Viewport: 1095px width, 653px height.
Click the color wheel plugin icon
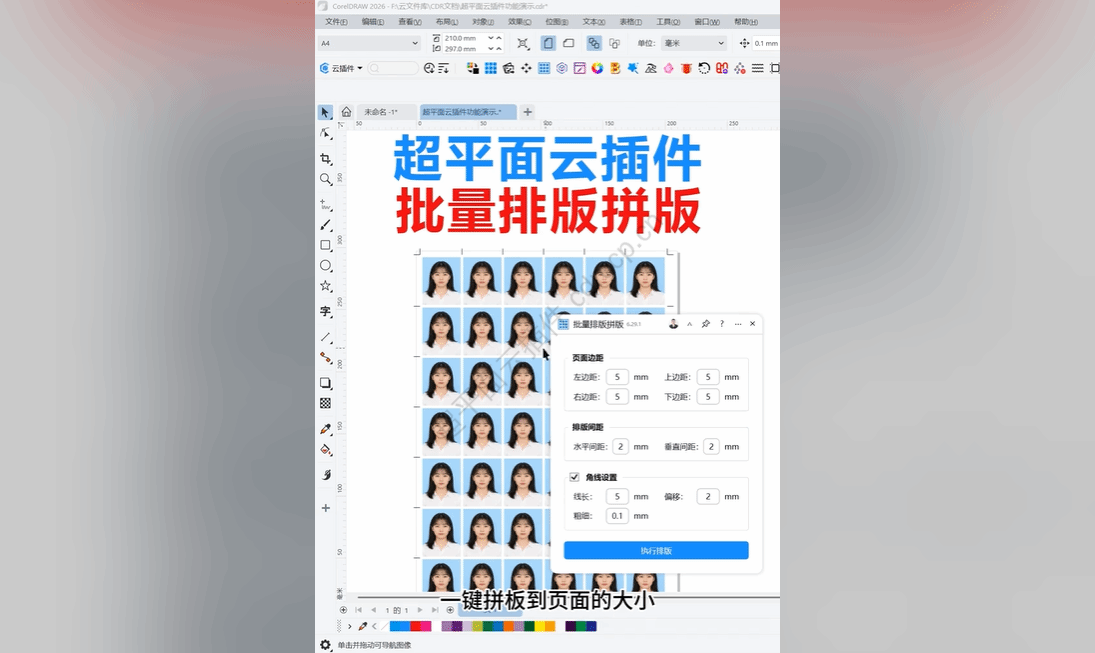coord(597,68)
